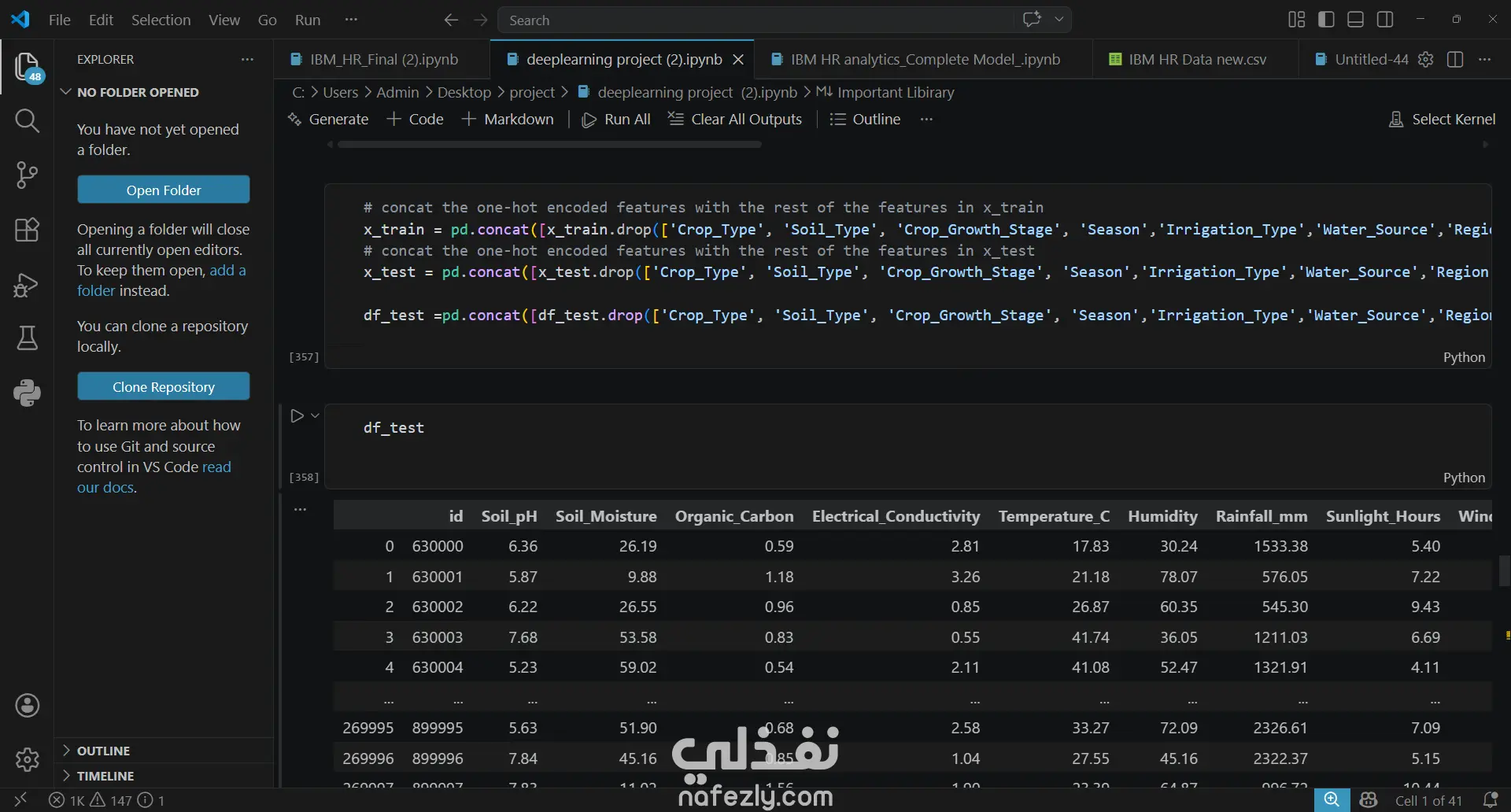The image size is (1511, 812).
Task: Switch to IBM HR analytics_Complete Model tab
Action: point(923,59)
